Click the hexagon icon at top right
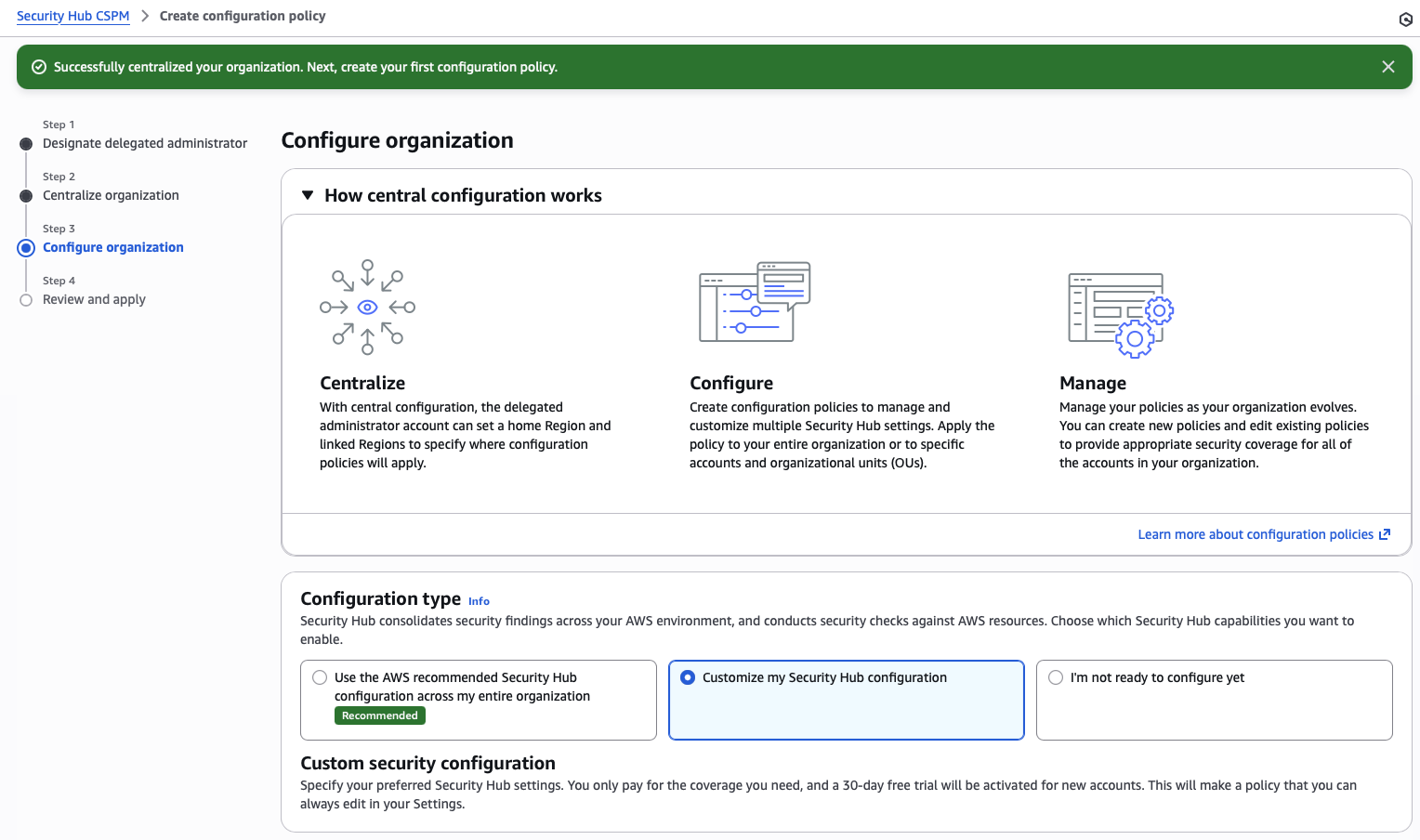The image size is (1420, 840). pos(1405,20)
